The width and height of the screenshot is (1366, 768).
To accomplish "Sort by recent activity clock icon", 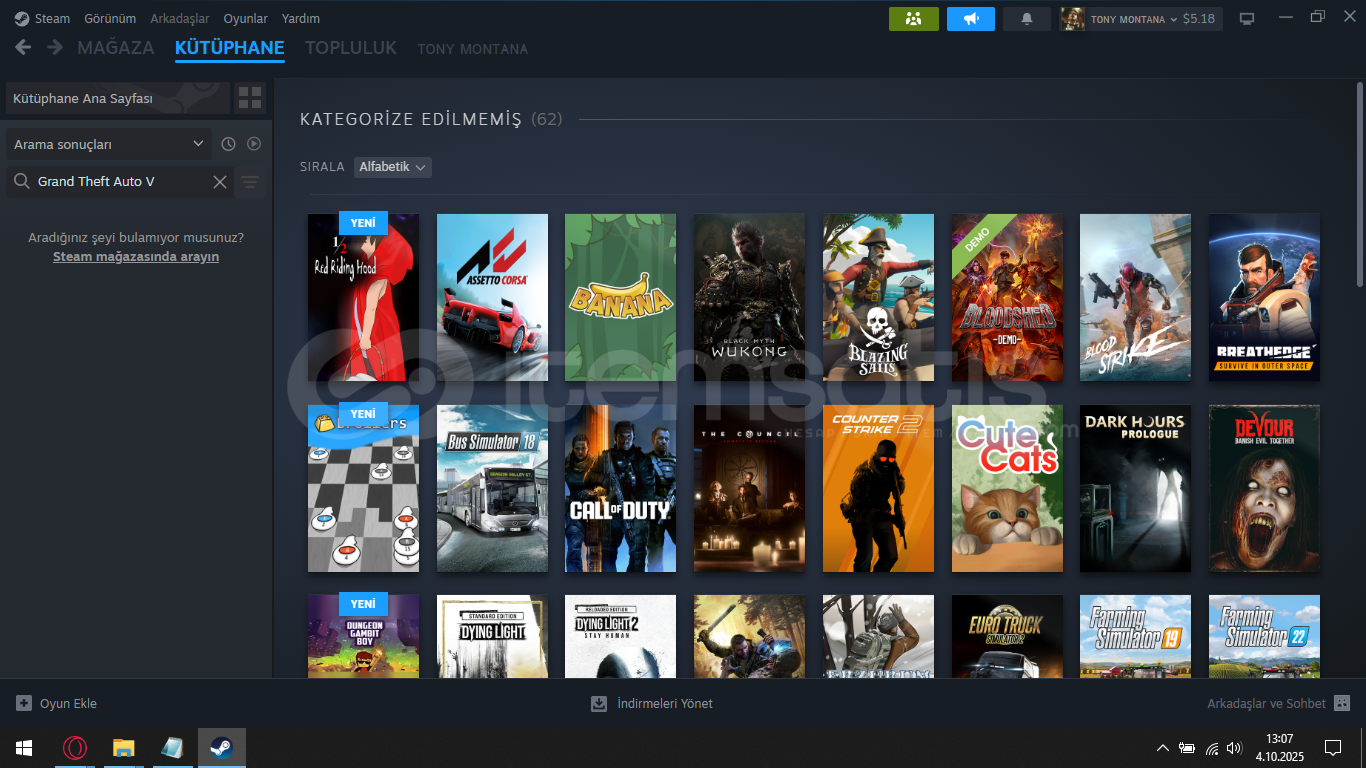I will point(228,144).
